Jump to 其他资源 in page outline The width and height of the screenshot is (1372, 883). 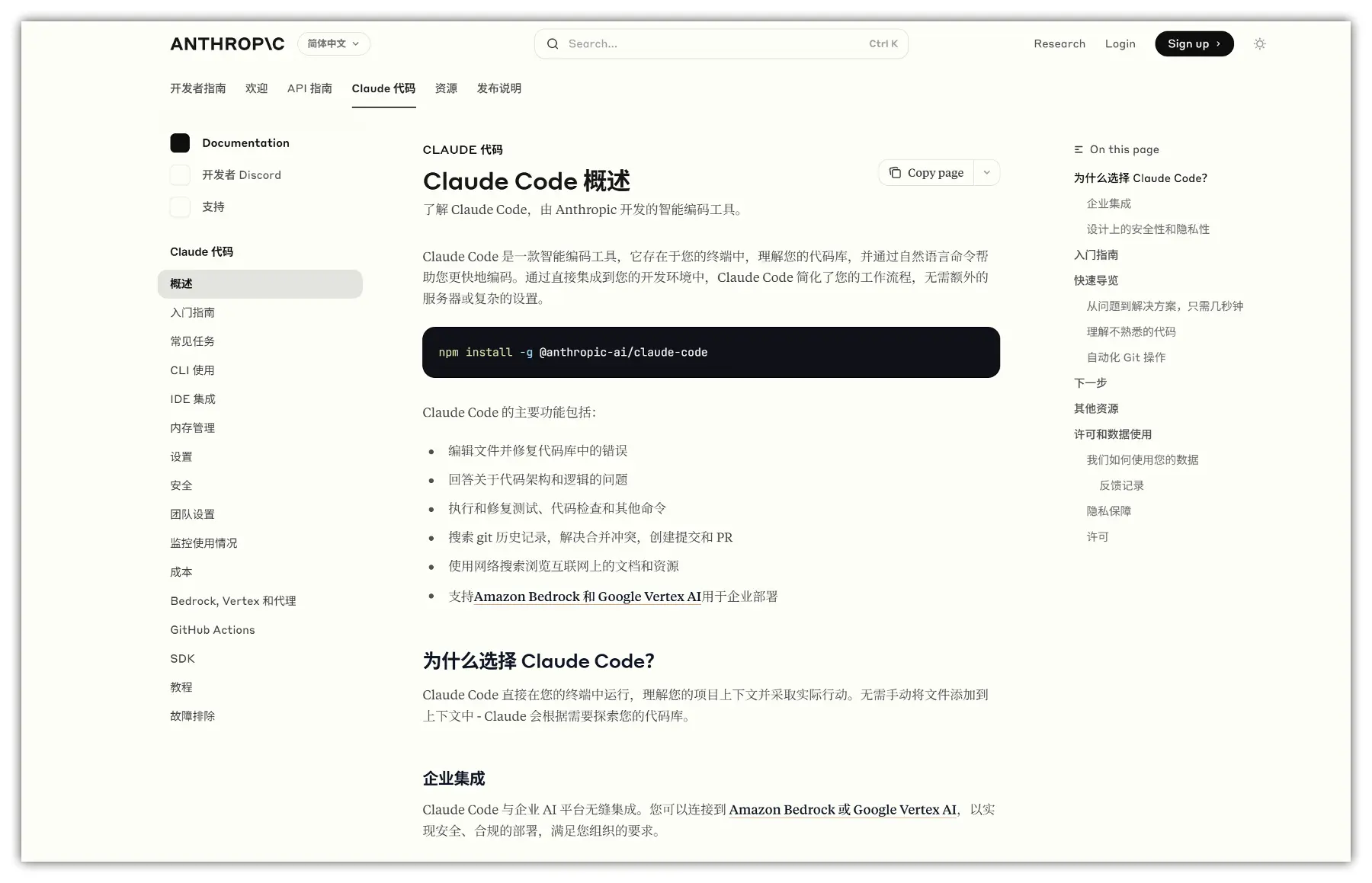1096,409
